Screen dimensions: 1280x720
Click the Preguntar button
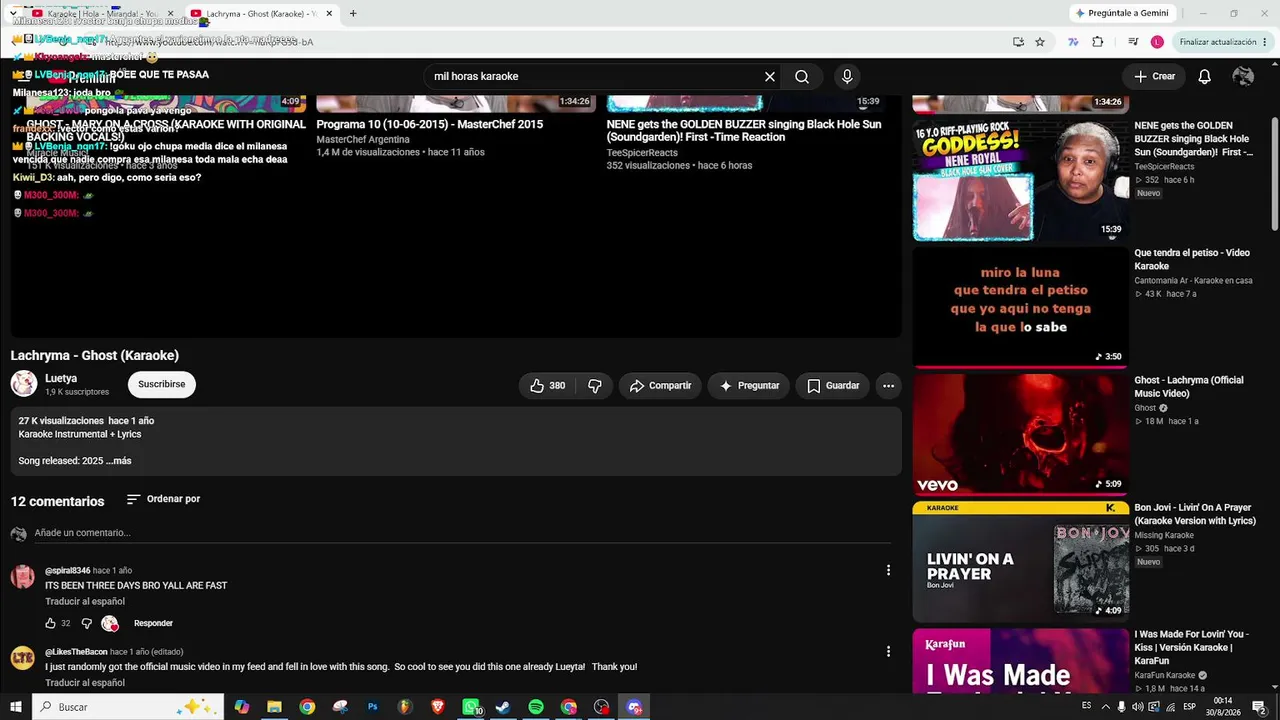[749, 386]
